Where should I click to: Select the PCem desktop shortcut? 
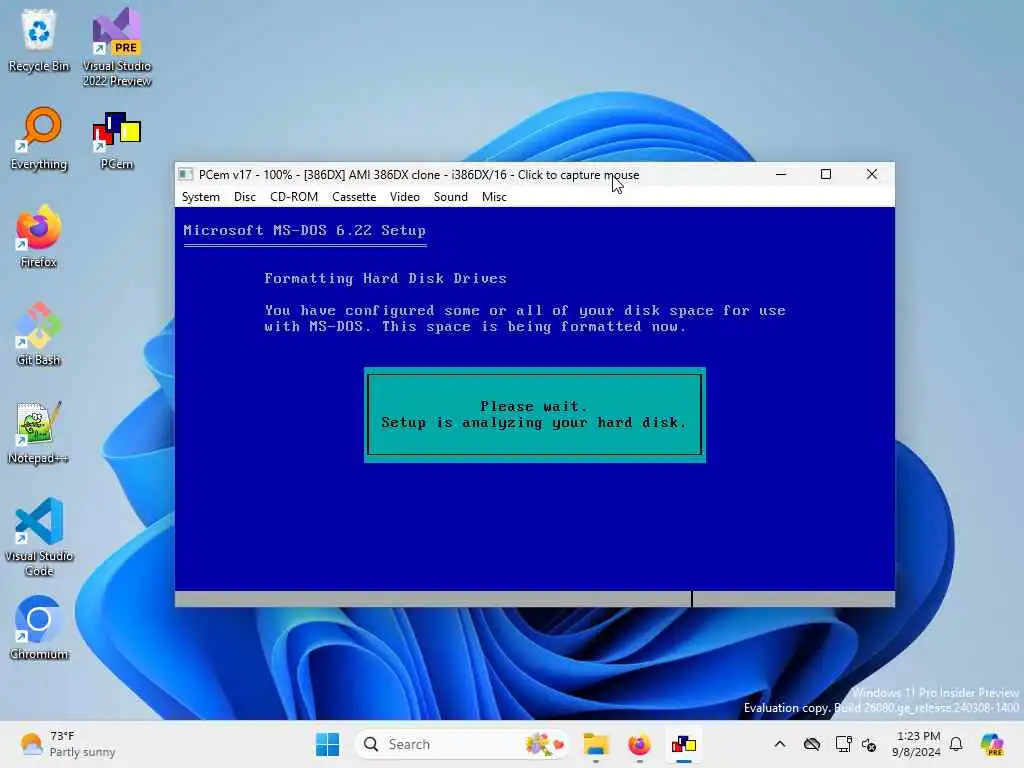(117, 138)
